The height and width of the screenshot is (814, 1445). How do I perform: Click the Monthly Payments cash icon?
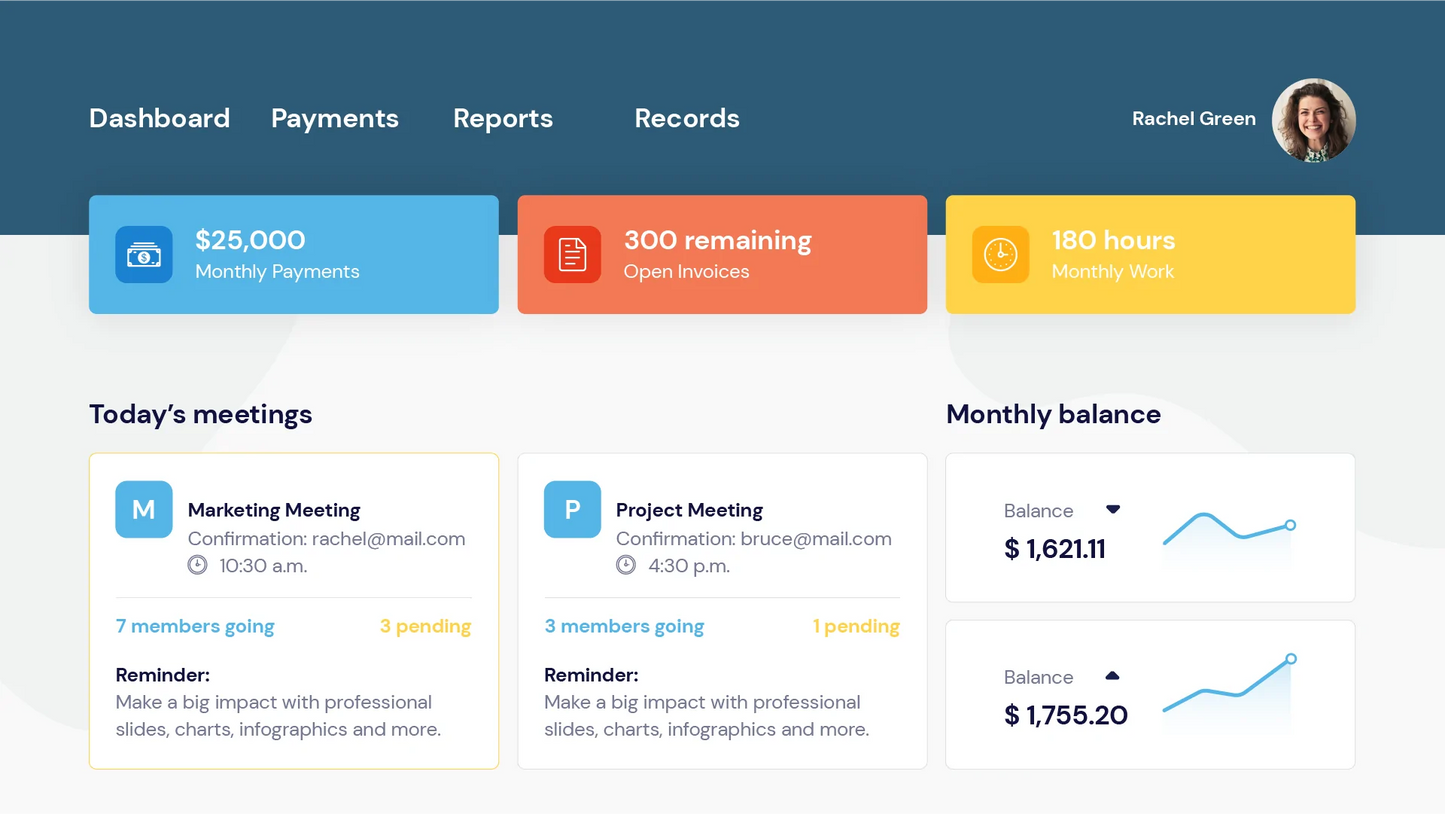tap(144, 255)
